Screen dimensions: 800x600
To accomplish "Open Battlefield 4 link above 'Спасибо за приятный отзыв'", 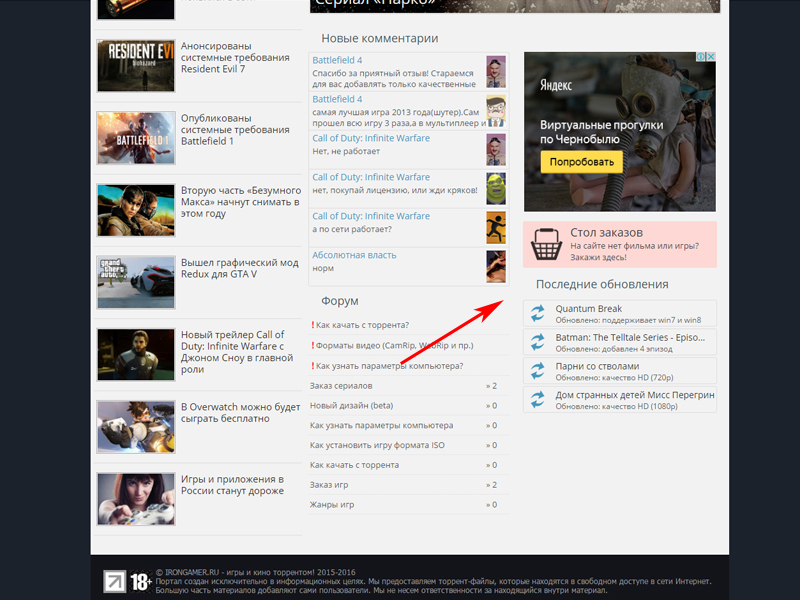I will 337,60.
